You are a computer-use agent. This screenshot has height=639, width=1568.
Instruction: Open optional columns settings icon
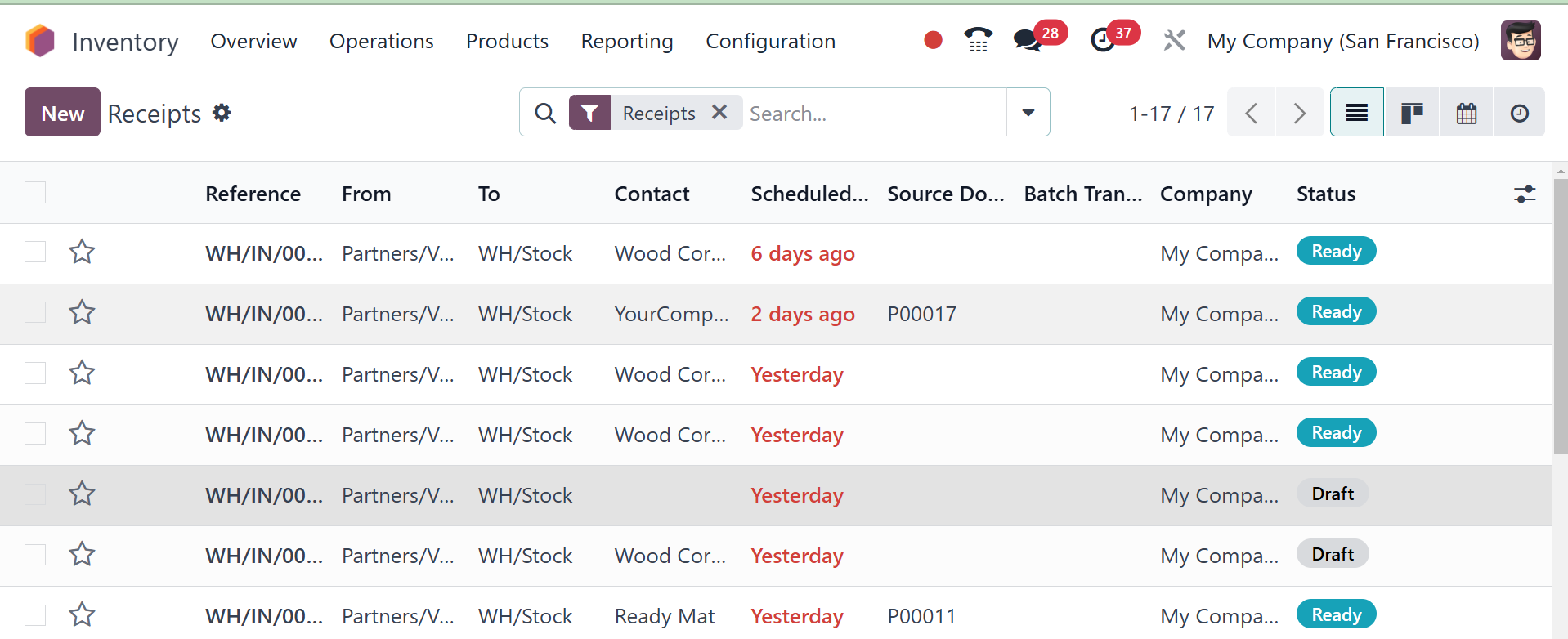[1525, 194]
